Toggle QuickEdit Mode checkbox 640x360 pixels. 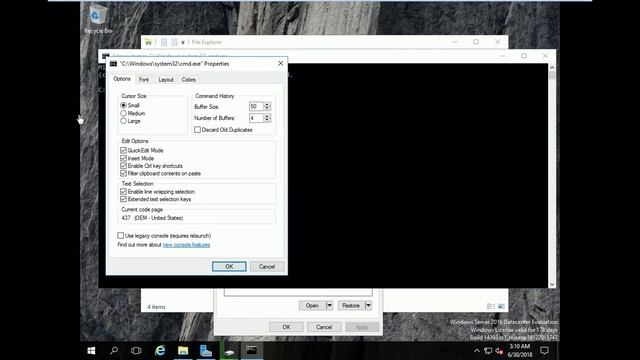tap(123, 150)
